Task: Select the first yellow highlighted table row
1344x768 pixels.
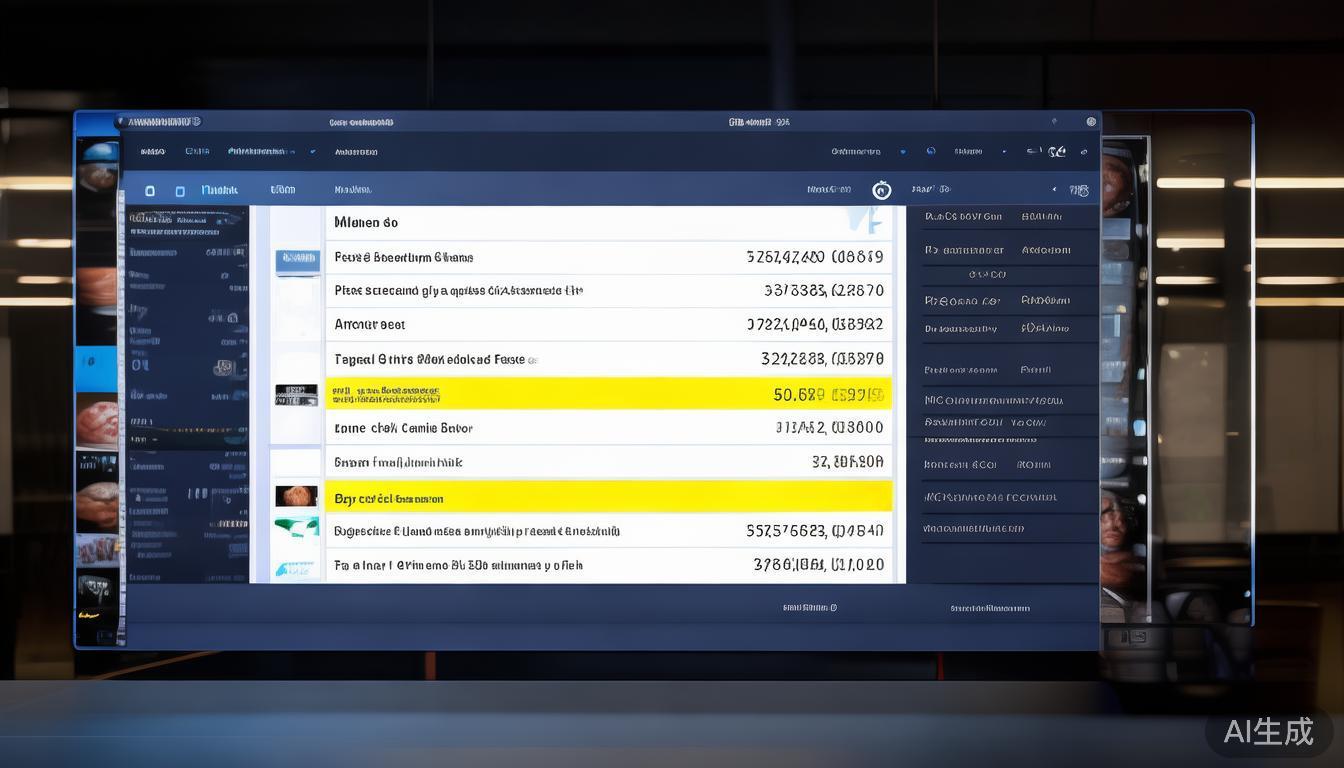Action: pos(608,394)
